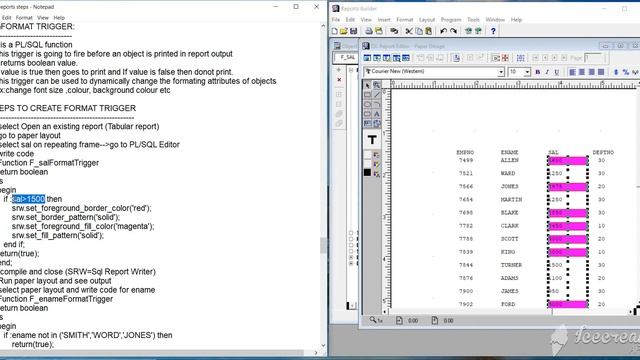Select the Magnify tool in tool palette
Image resolution: width=640 pixels, height=360 pixels.
(x=376, y=85)
